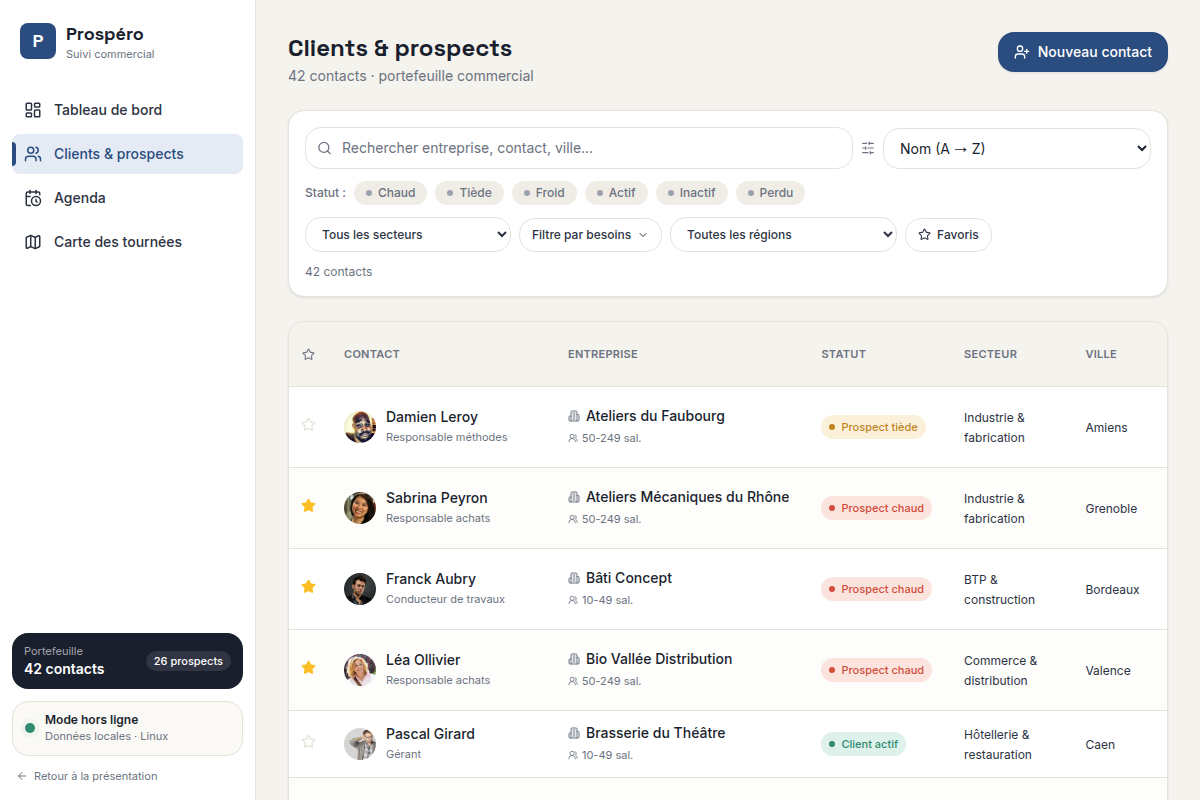Open the Tous les secteurs dropdown

click(x=408, y=235)
